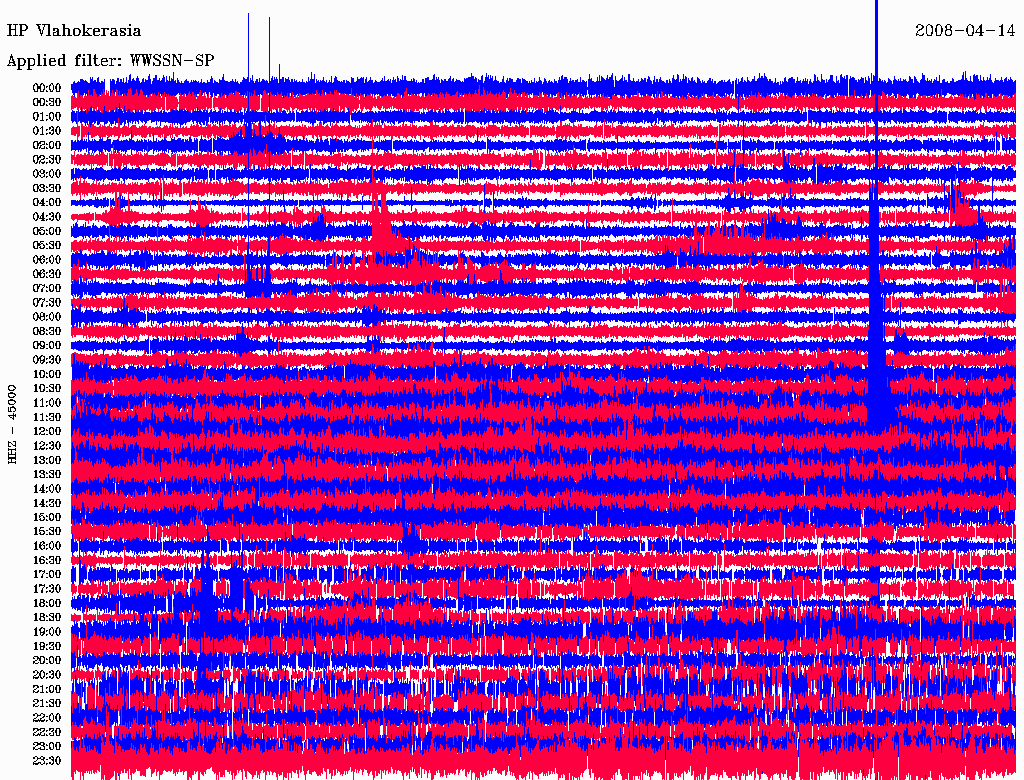The width and height of the screenshot is (1024, 780).
Task: Click the 22:30 time label
Action: coord(47,732)
